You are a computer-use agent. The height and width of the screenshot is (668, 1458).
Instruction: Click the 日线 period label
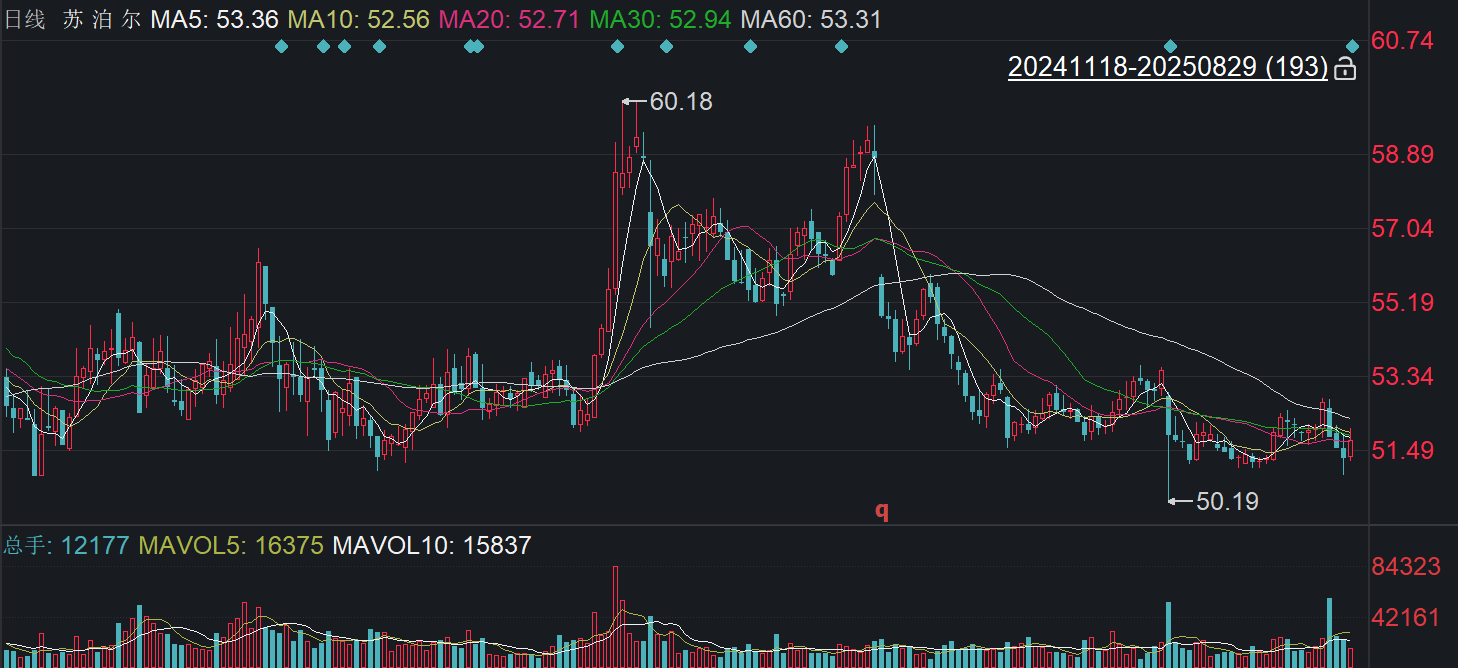[x=24, y=19]
